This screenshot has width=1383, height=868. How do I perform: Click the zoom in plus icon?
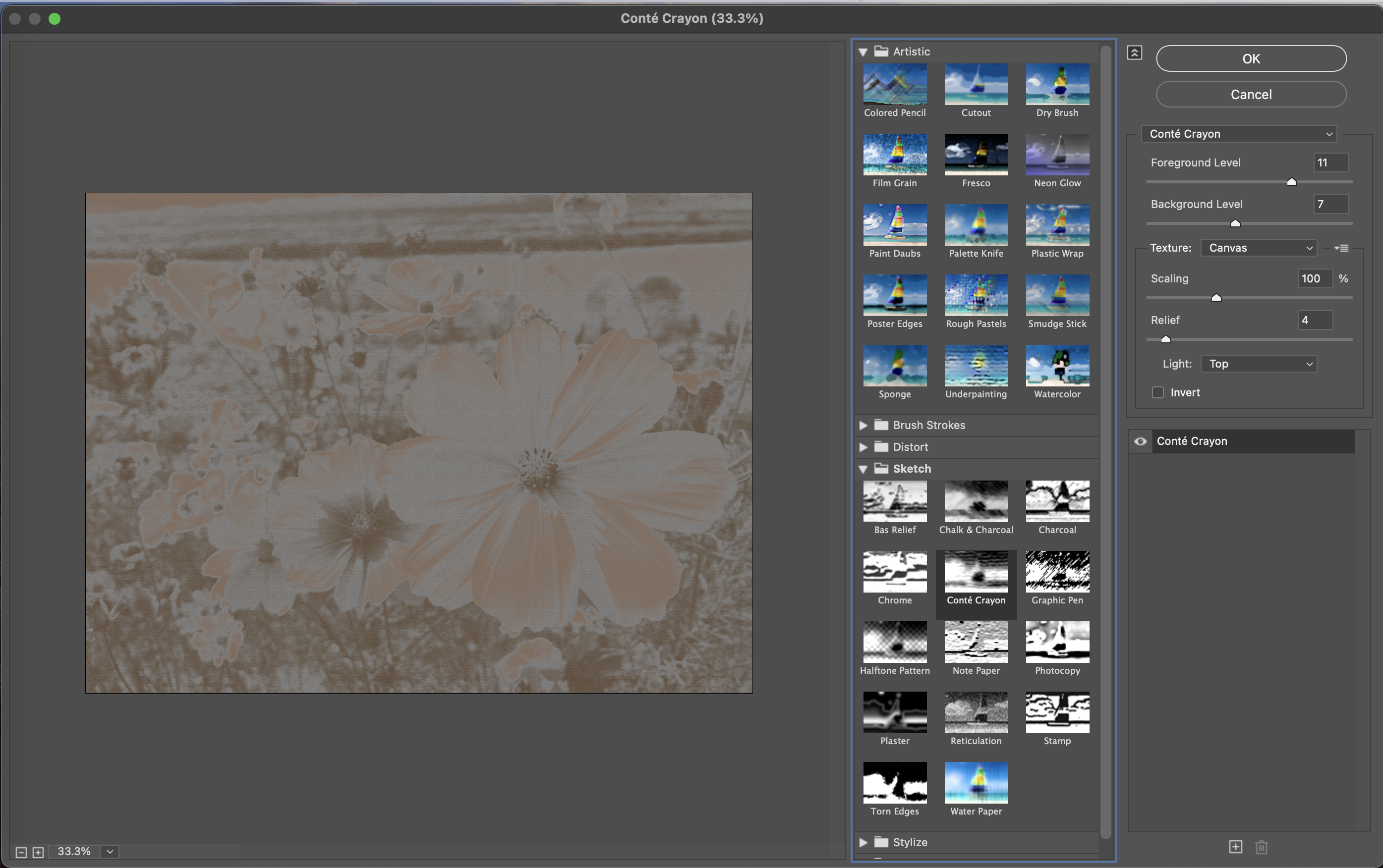(38, 852)
